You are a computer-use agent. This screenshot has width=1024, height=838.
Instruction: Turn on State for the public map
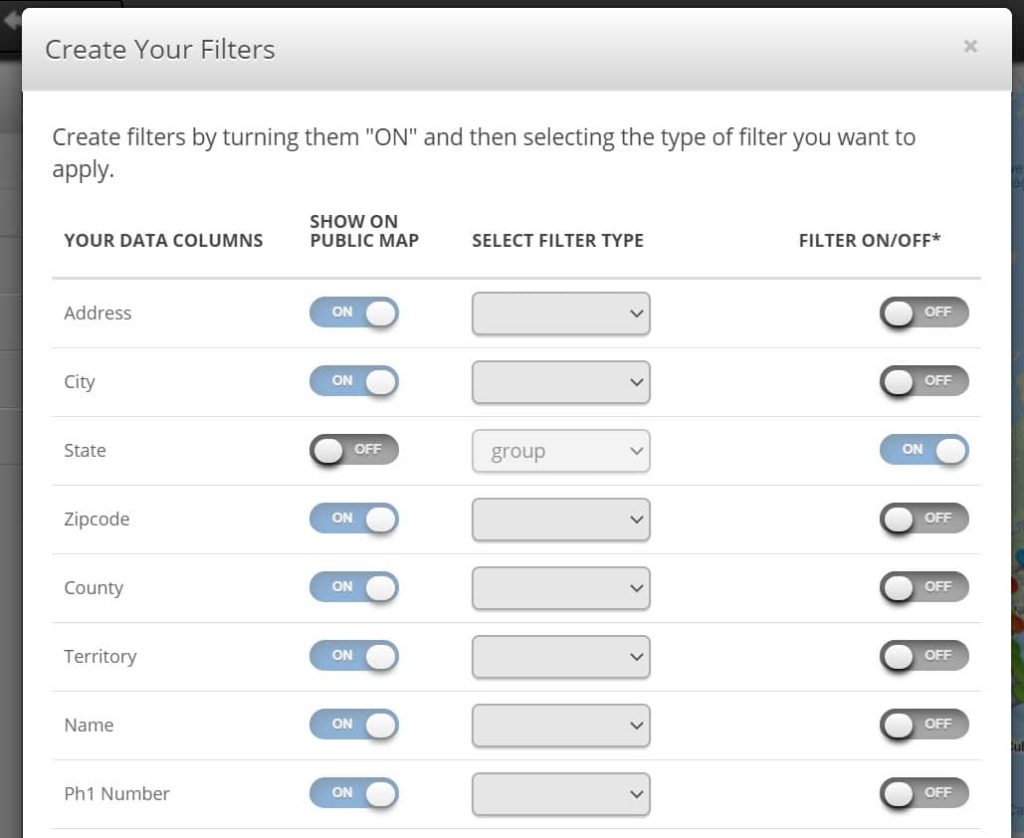click(x=354, y=450)
